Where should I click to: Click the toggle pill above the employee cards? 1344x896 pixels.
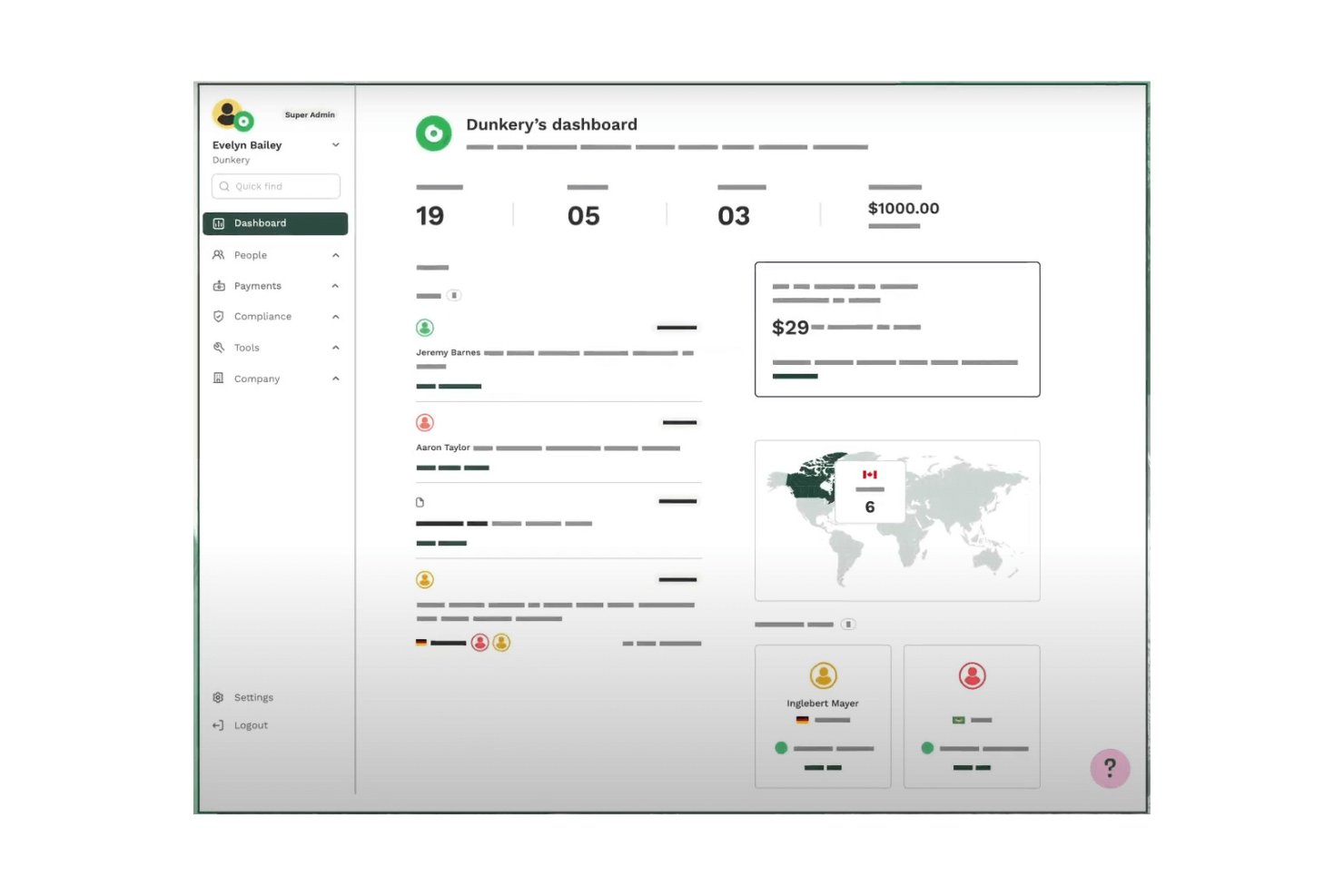[x=849, y=624]
